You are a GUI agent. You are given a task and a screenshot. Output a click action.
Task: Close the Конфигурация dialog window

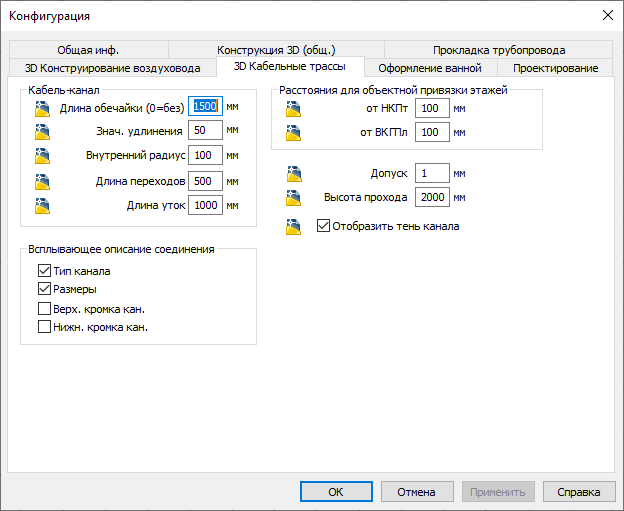(608, 16)
